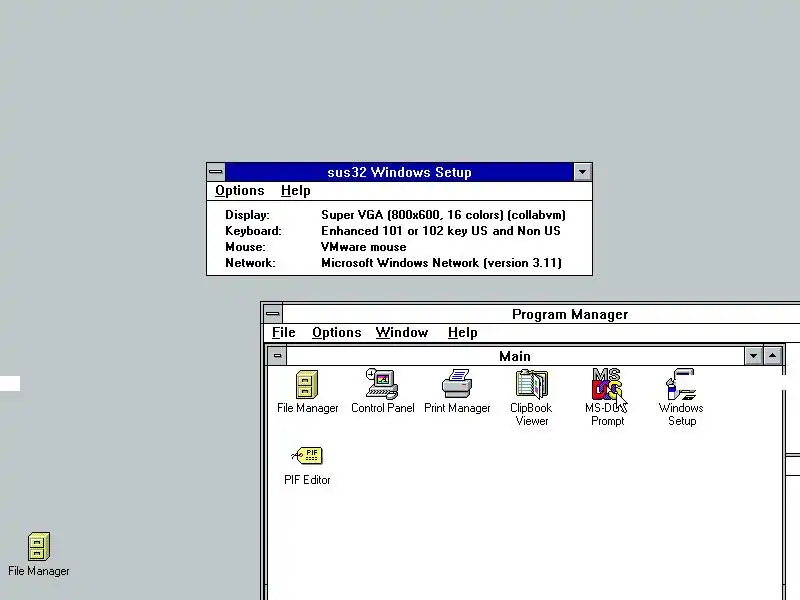Open Main group control-menu box

pyautogui.click(x=277, y=356)
